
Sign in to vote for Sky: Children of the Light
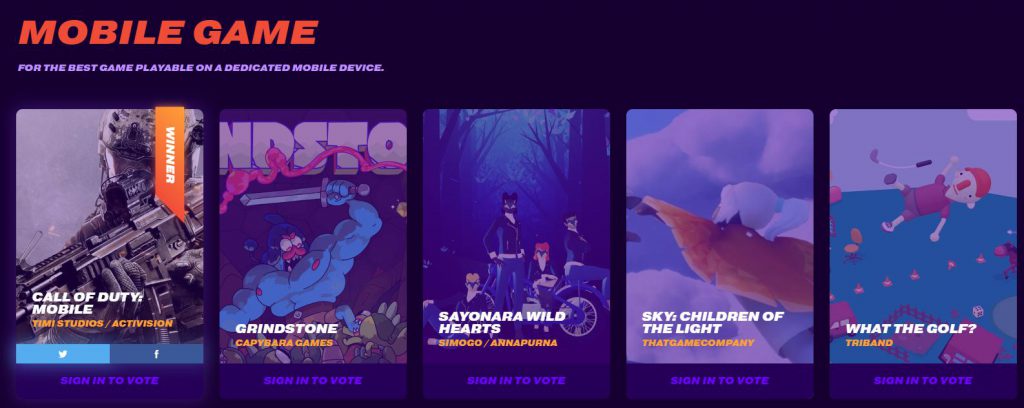720,381
